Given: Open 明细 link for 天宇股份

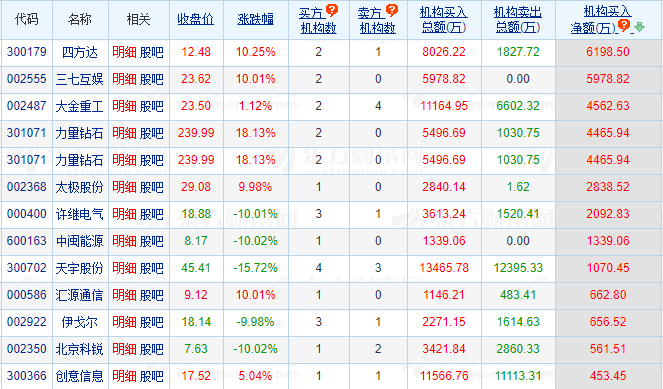Looking at the screenshot, I should click(x=124, y=268).
